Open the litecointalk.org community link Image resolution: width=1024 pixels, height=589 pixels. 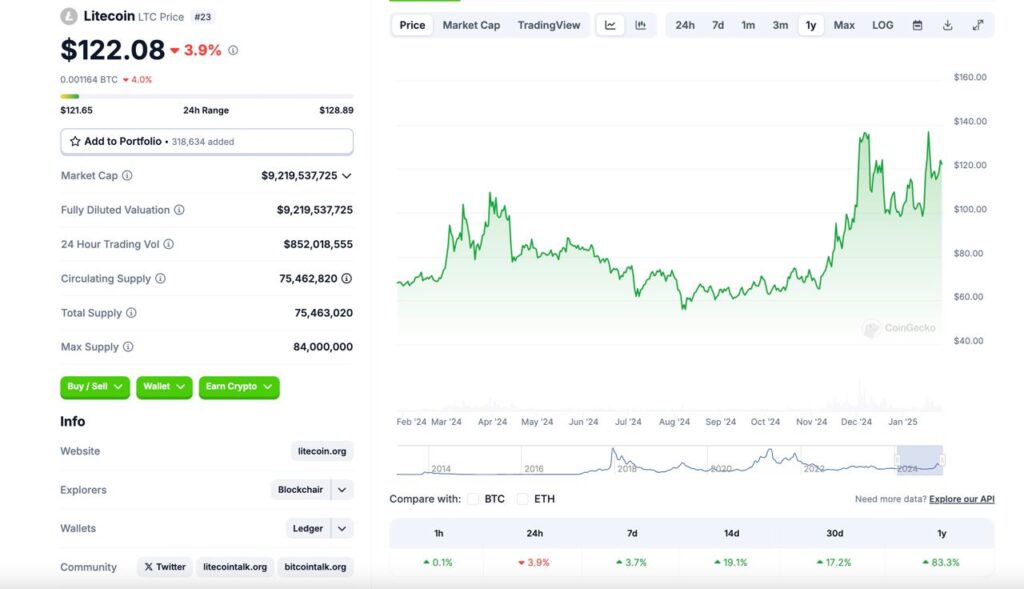pyautogui.click(x=235, y=567)
